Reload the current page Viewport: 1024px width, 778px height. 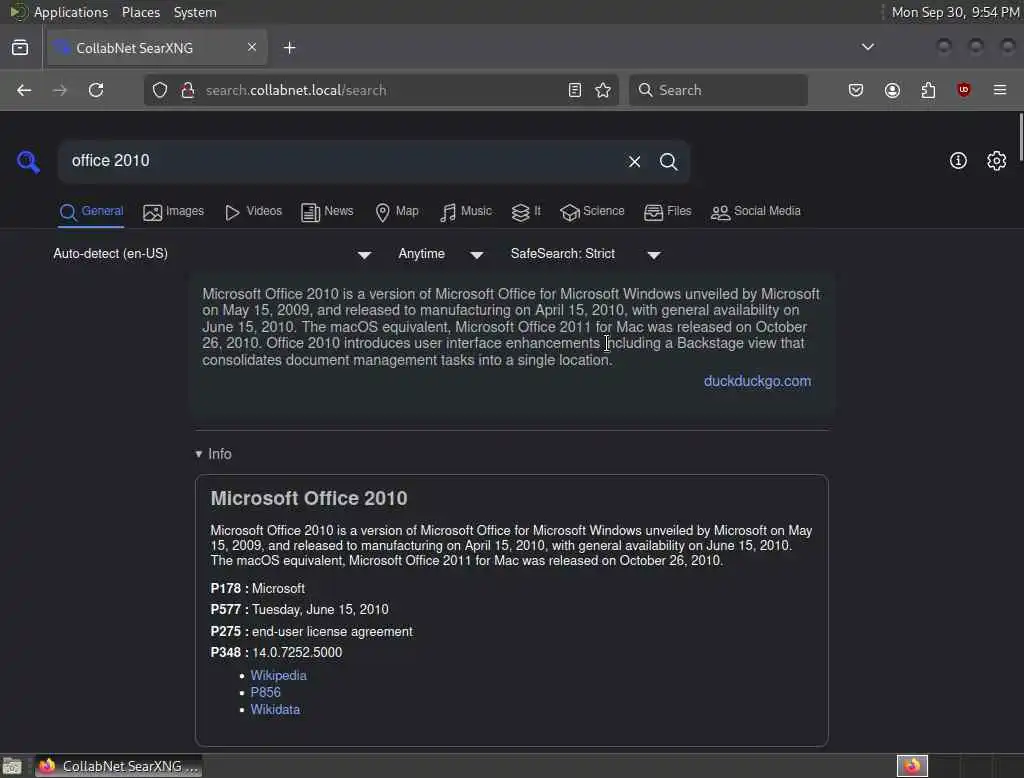coord(96,90)
